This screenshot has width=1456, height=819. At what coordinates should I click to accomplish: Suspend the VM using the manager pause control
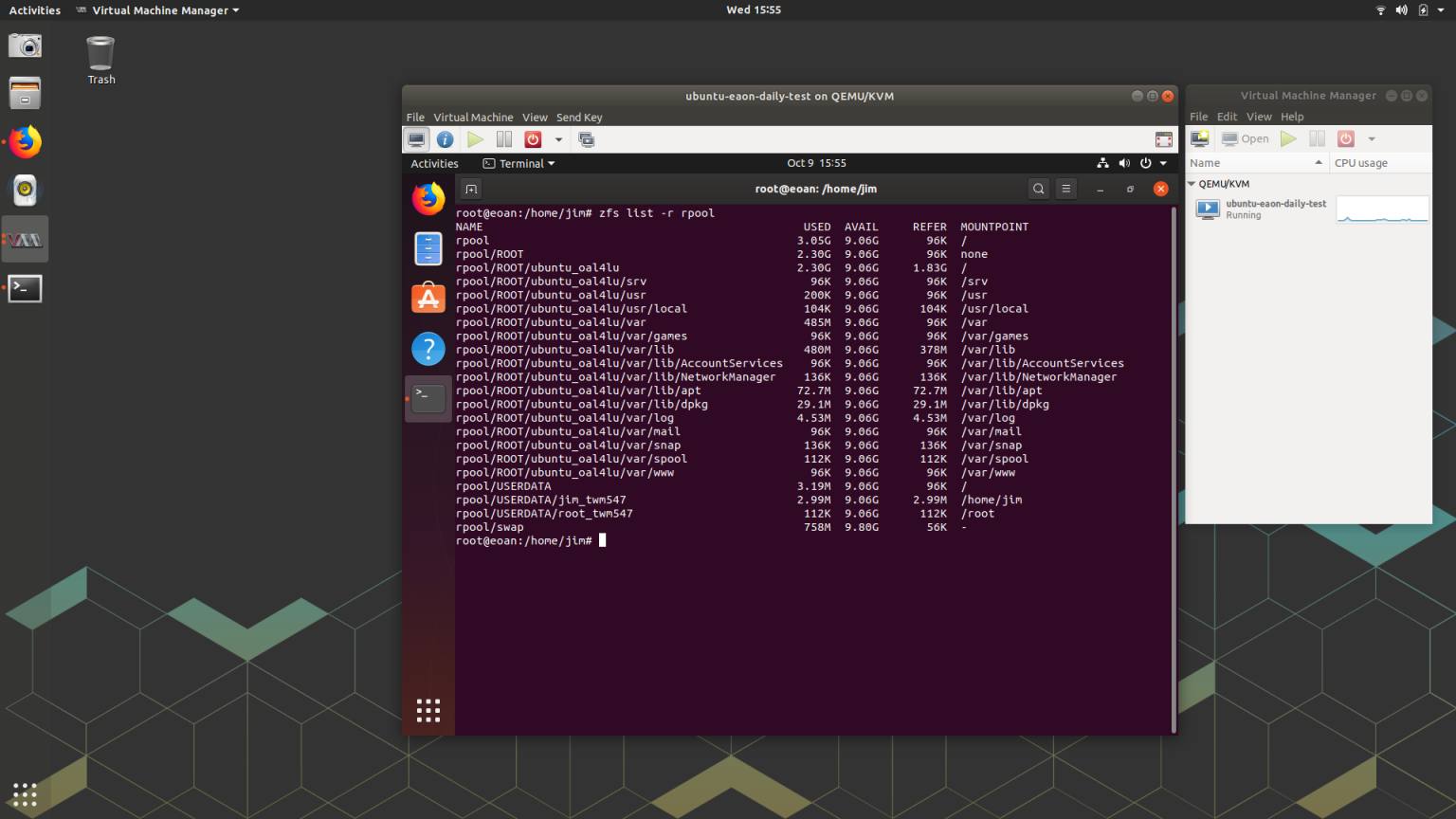pyautogui.click(x=1317, y=138)
